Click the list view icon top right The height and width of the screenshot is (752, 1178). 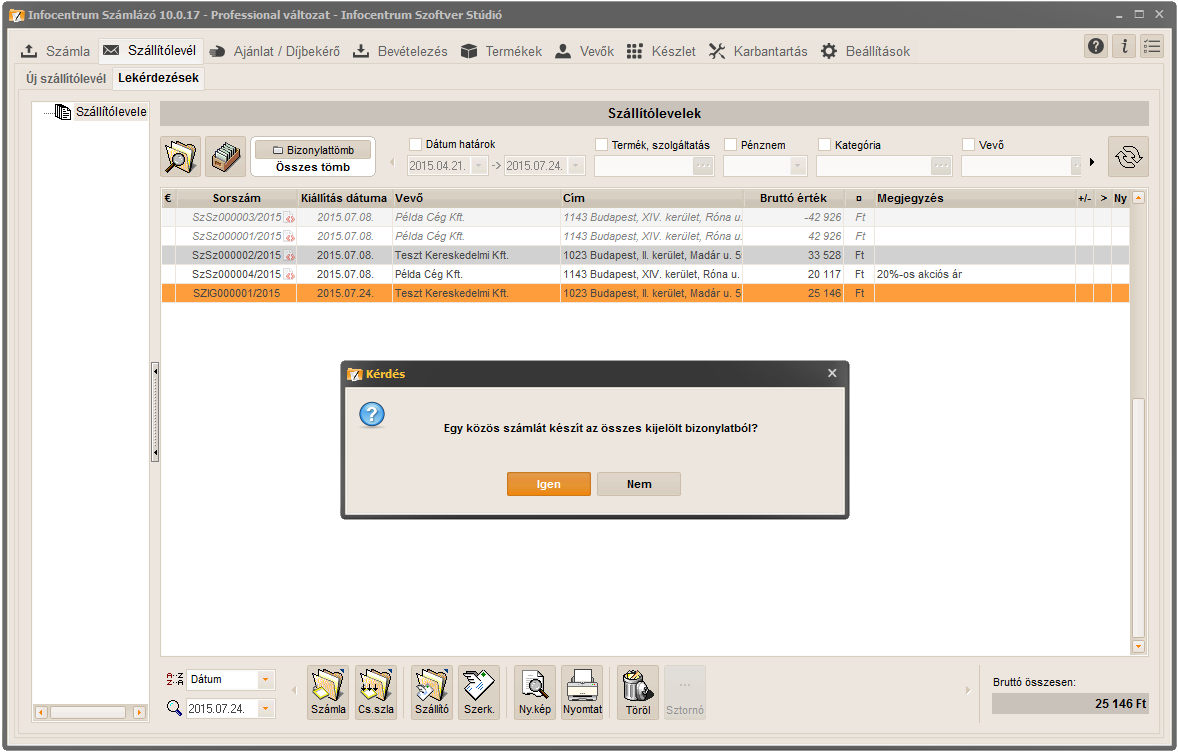click(1152, 47)
